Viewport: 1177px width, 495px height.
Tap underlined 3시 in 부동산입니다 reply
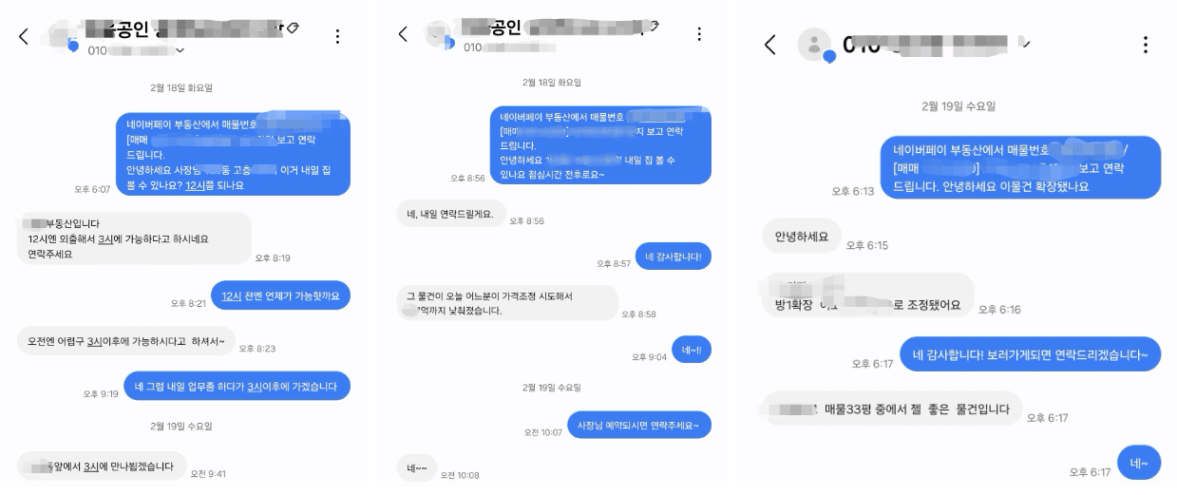(x=105, y=239)
